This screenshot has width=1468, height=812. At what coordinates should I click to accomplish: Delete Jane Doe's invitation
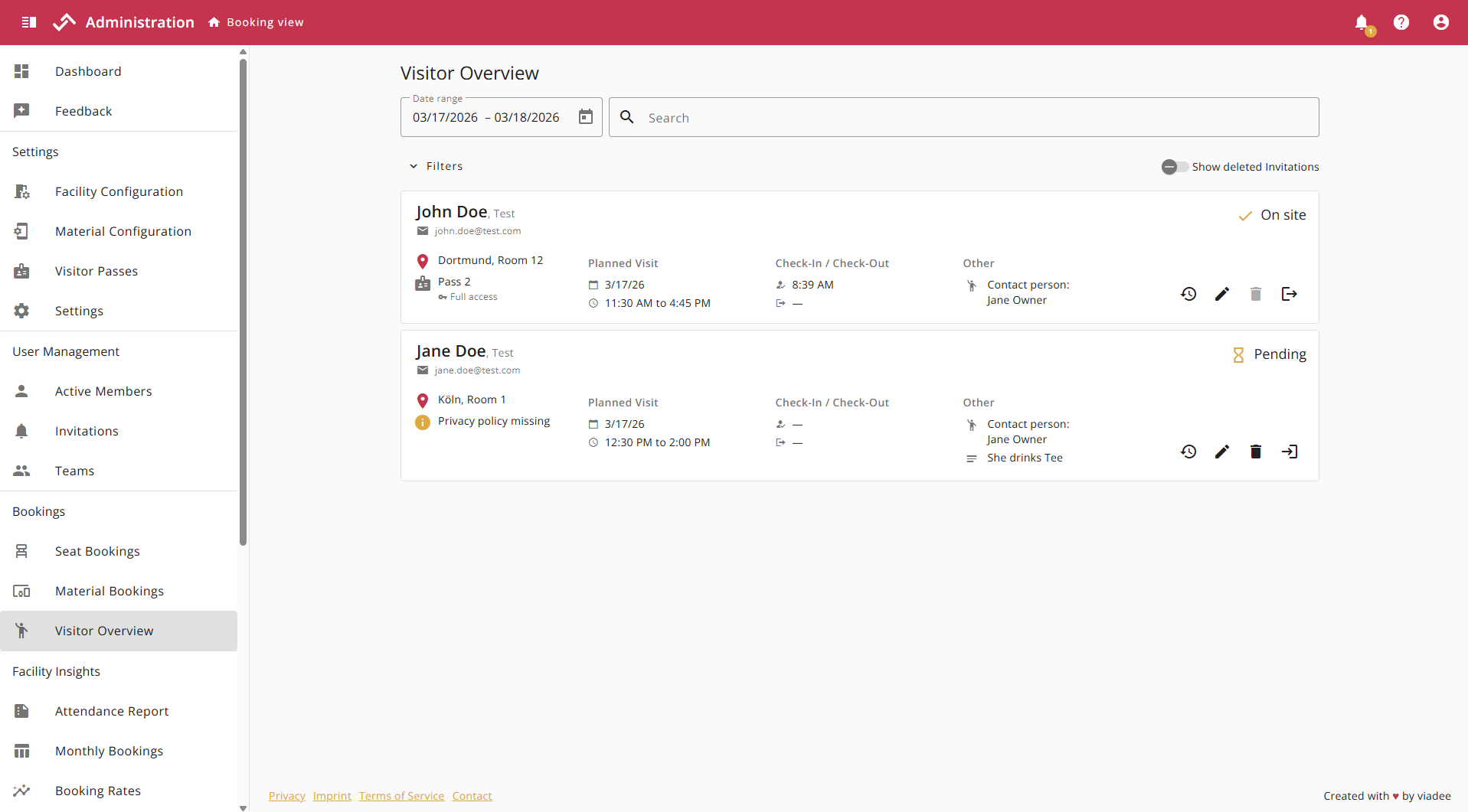pos(1255,452)
